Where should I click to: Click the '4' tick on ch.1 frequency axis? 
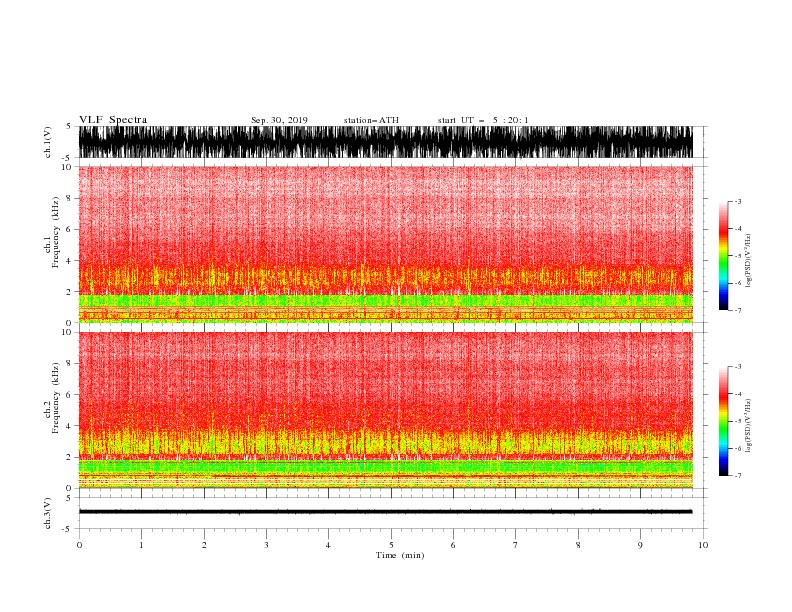(x=70, y=261)
